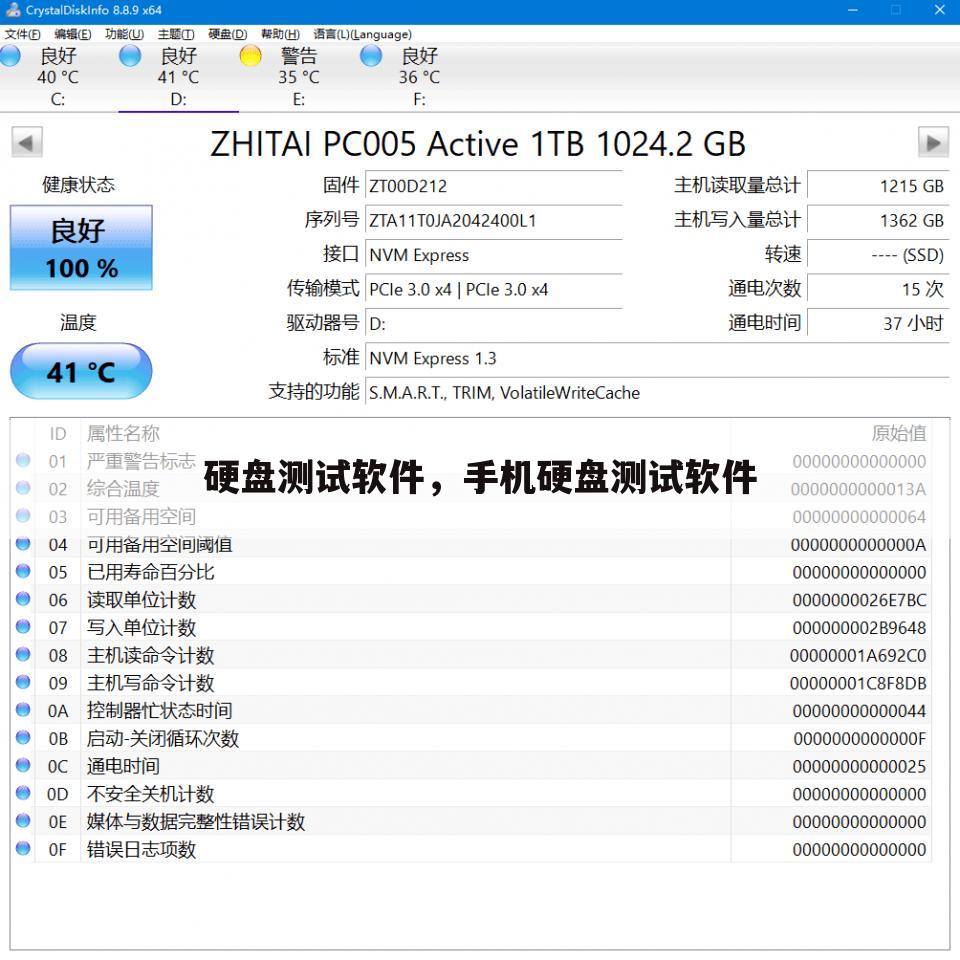Click status dot for attribute 0F
Image resolution: width=960 pixels, height=960 pixels.
point(23,848)
